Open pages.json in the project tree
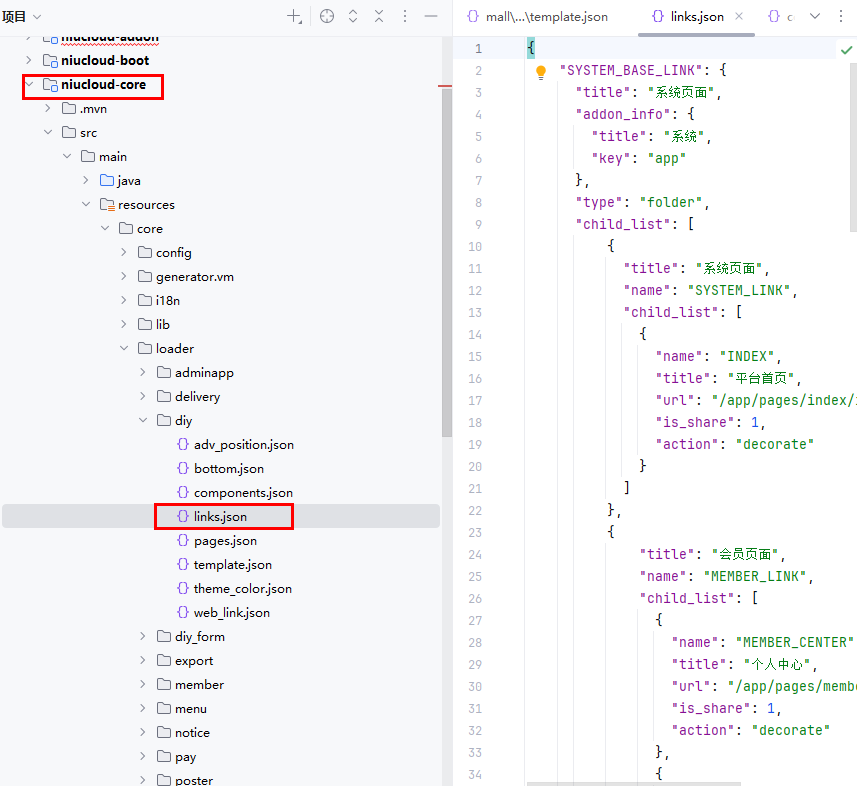 coord(225,541)
